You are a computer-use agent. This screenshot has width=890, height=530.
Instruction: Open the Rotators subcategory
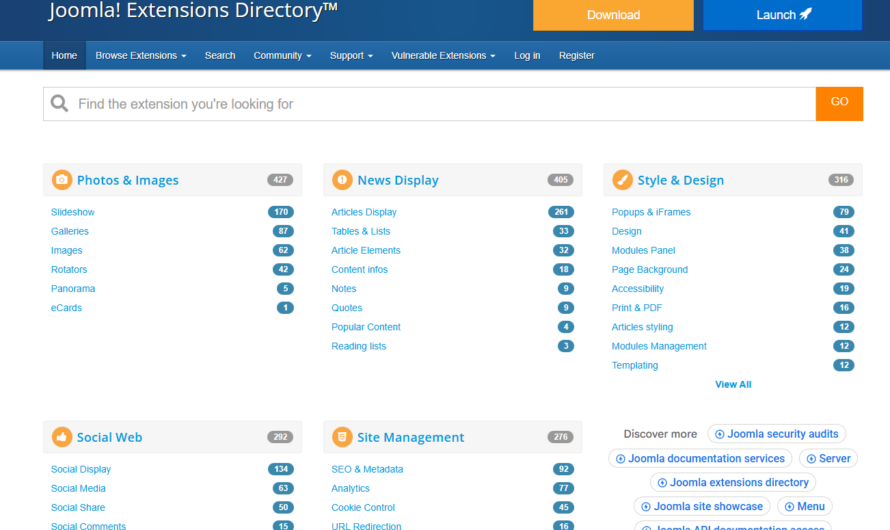pyautogui.click(x=69, y=270)
